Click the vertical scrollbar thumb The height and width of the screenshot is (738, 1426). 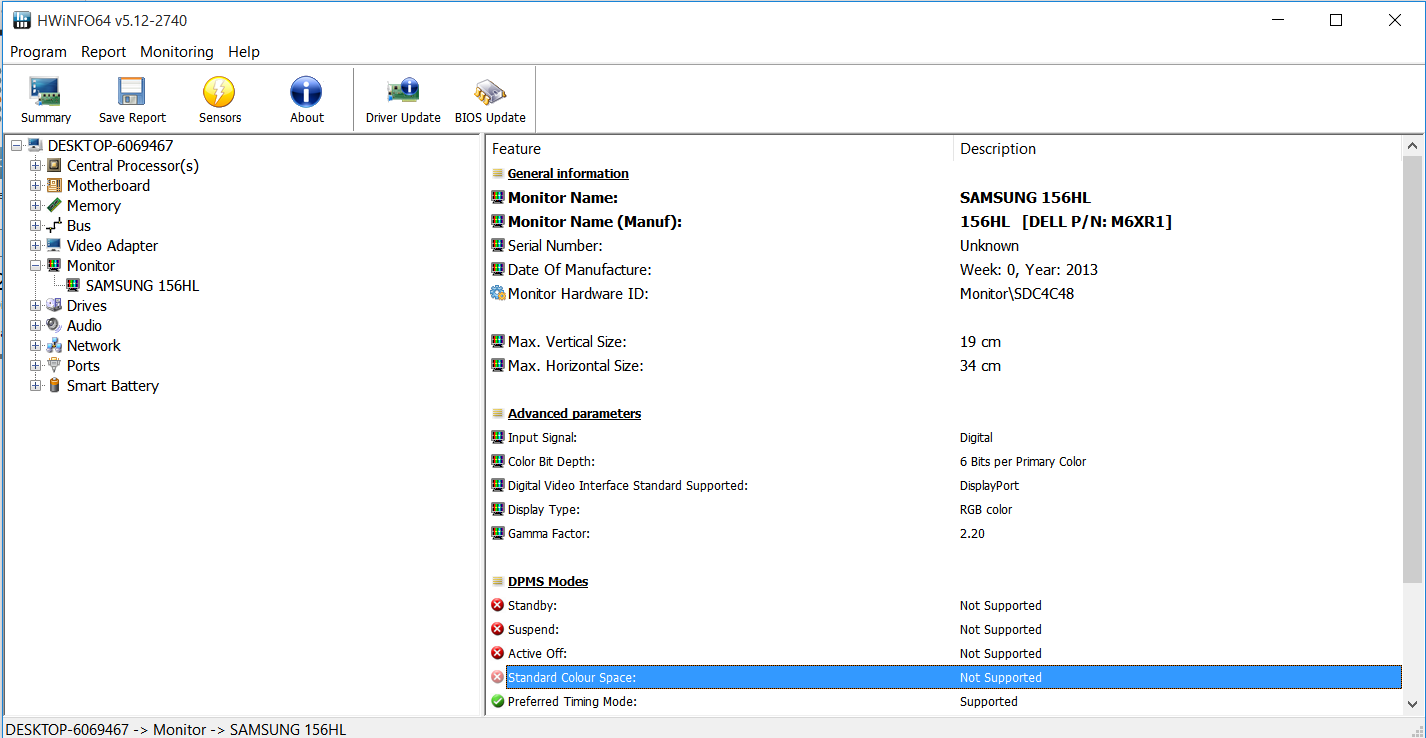click(1412, 370)
